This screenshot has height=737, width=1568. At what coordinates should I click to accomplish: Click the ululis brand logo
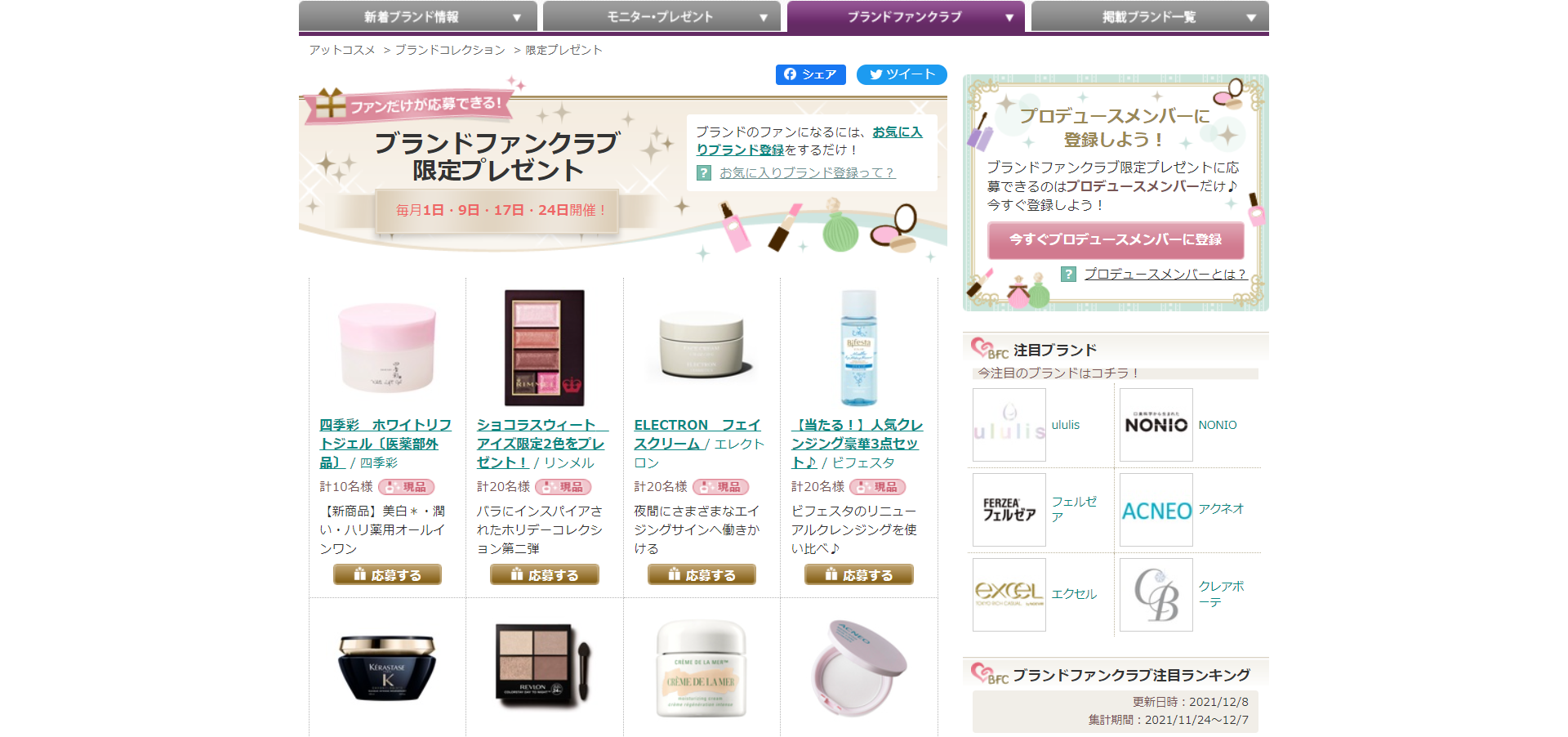tap(1009, 425)
